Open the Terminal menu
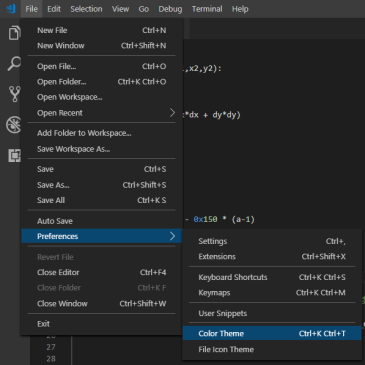Image resolution: width=365 pixels, height=365 pixels. click(x=207, y=9)
